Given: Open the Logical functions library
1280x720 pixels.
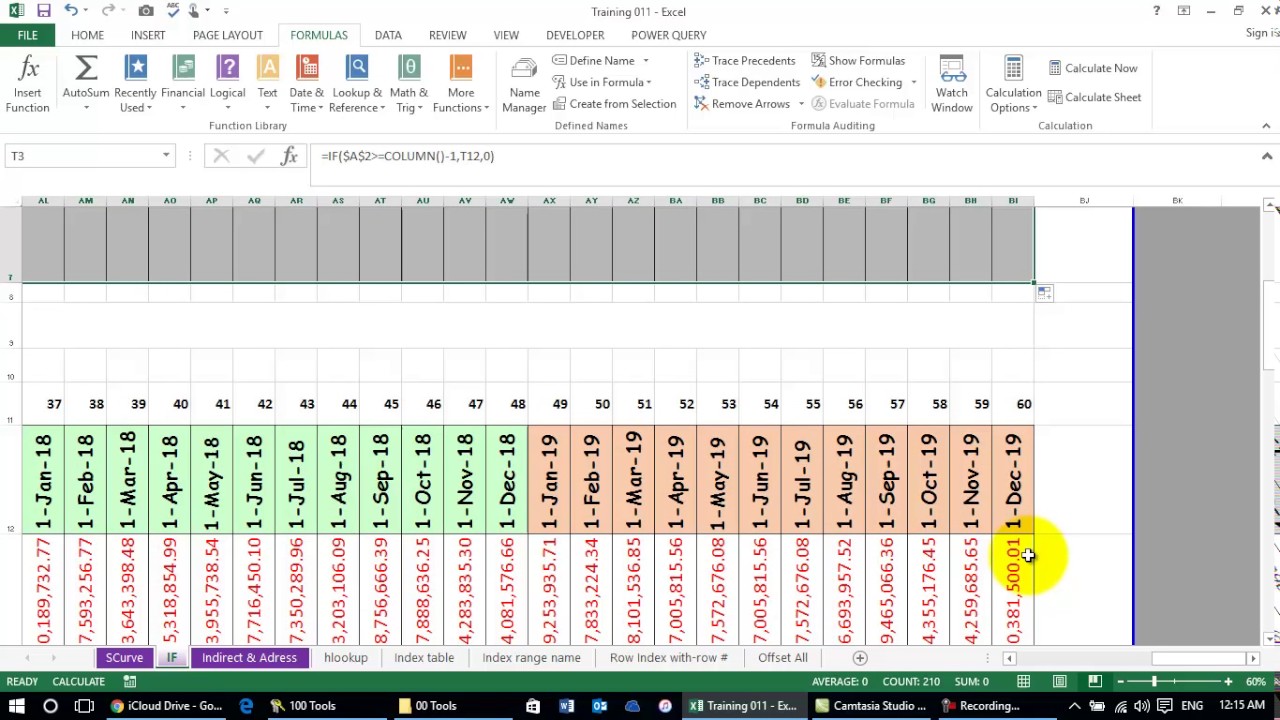Looking at the screenshot, I should (x=227, y=83).
